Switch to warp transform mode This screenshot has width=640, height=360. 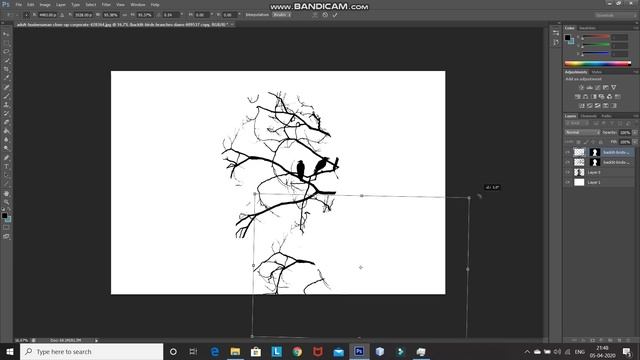tap(315, 15)
